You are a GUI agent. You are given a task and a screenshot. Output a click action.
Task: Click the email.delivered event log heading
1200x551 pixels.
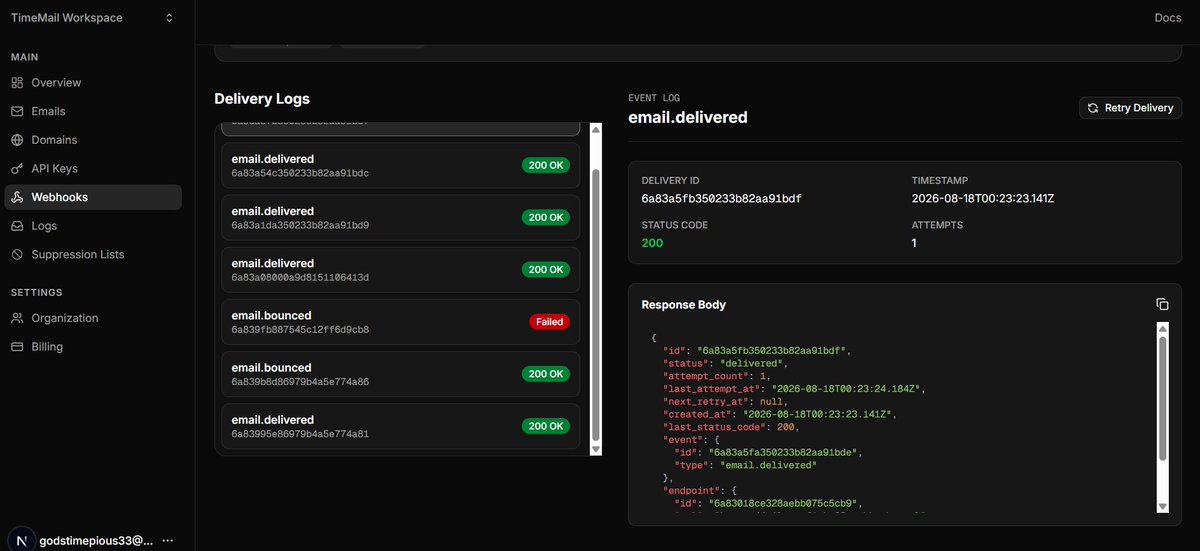click(688, 117)
